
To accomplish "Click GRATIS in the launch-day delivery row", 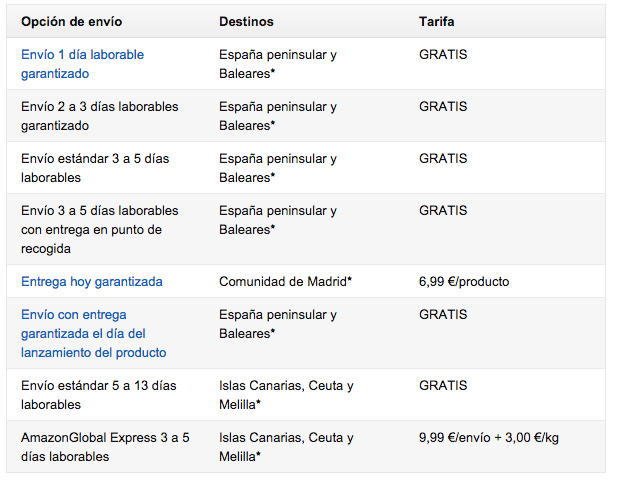I will click(443, 313).
